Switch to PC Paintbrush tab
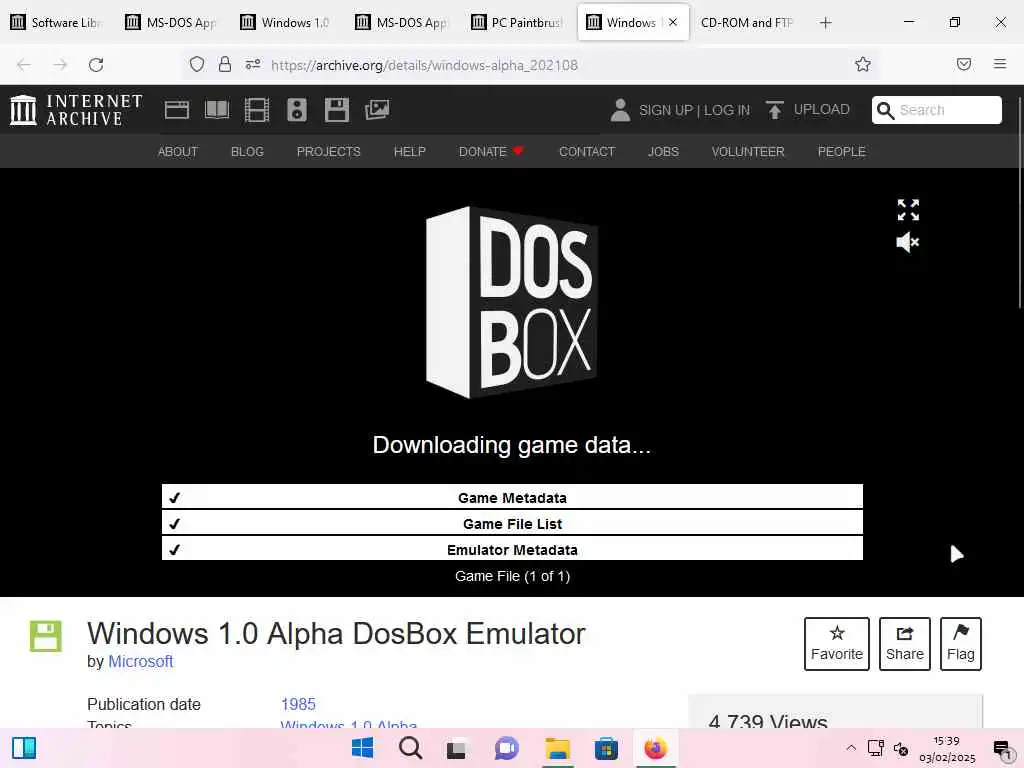The image size is (1024, 768). [x=519, y=22]
